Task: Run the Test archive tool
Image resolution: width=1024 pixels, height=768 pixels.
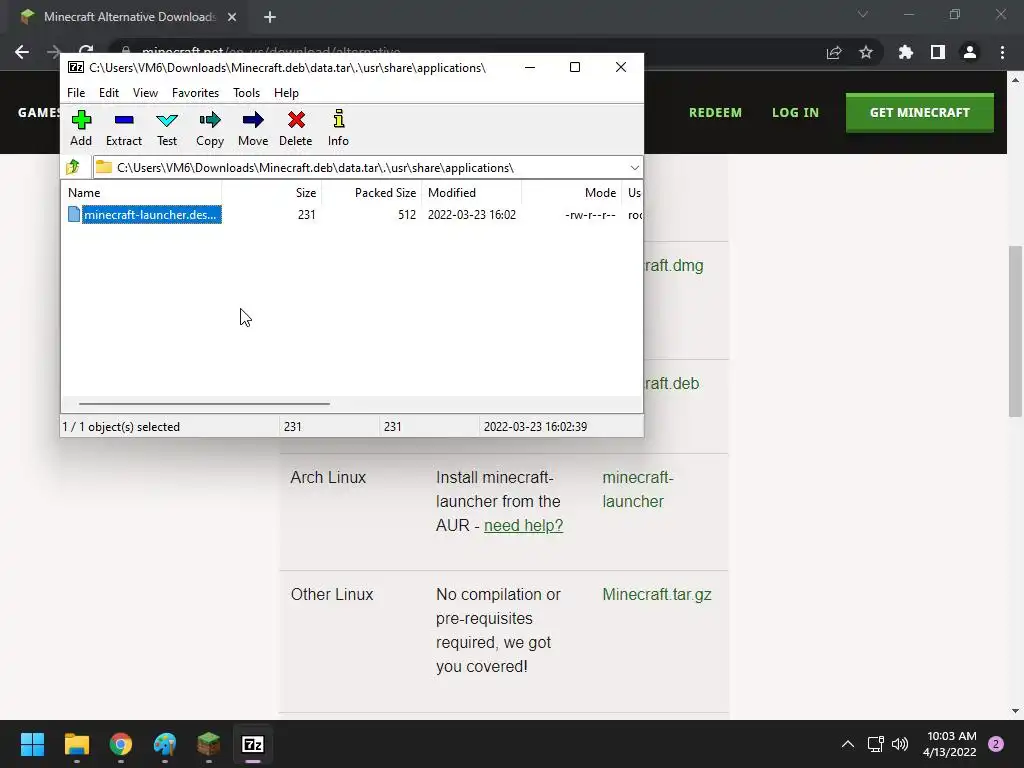Action: [167, 128]
